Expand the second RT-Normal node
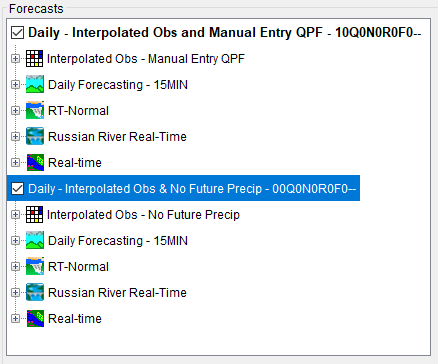438x364 pixels. coord(15,267)
